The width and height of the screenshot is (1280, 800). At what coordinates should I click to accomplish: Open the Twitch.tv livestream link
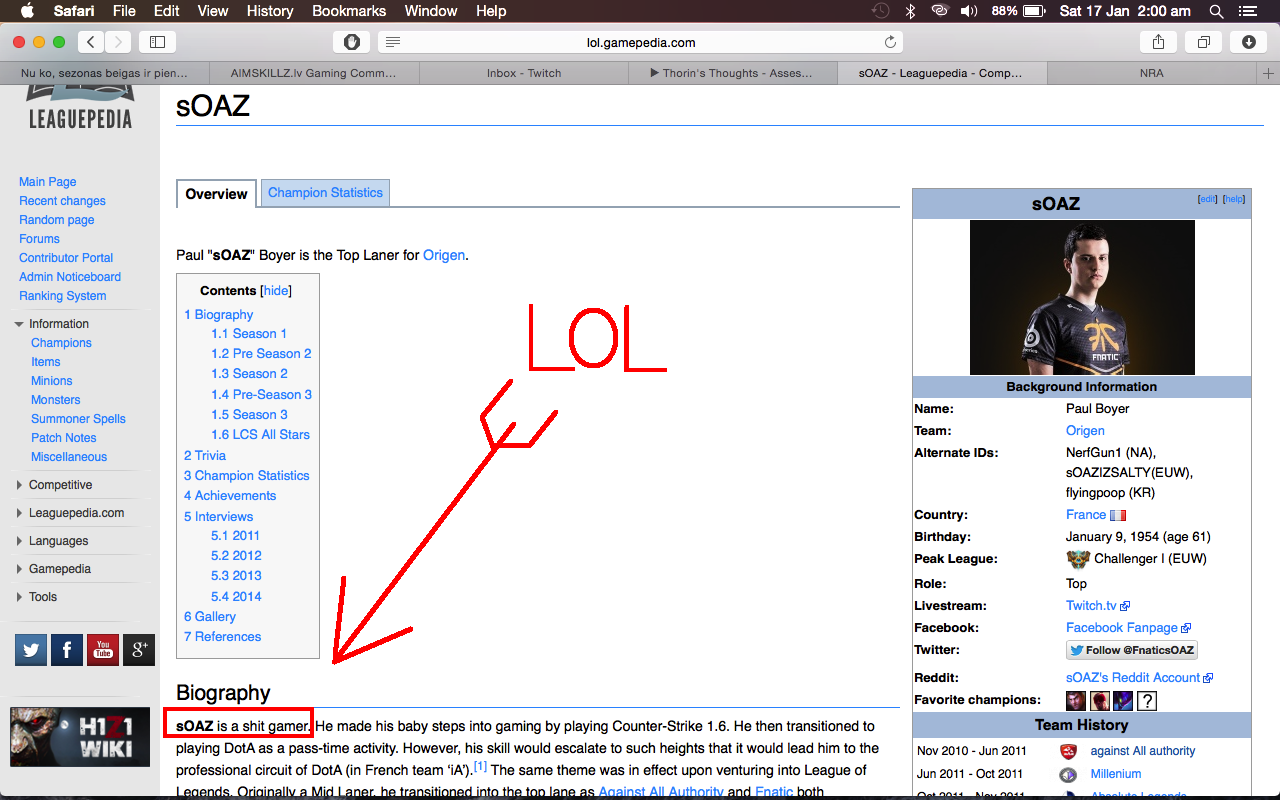[1097, 606]
